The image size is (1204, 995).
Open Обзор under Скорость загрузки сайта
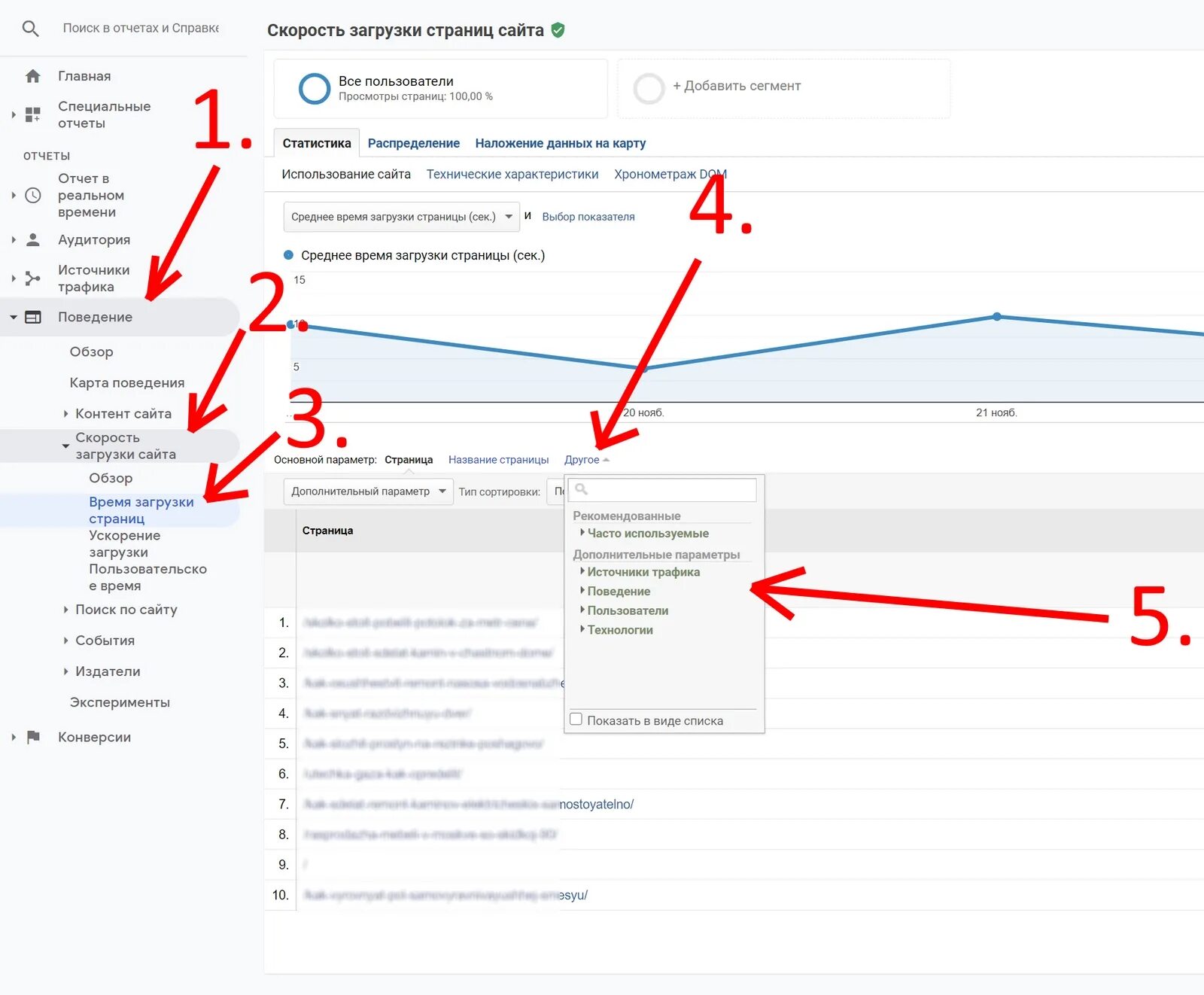coord(111,479)
